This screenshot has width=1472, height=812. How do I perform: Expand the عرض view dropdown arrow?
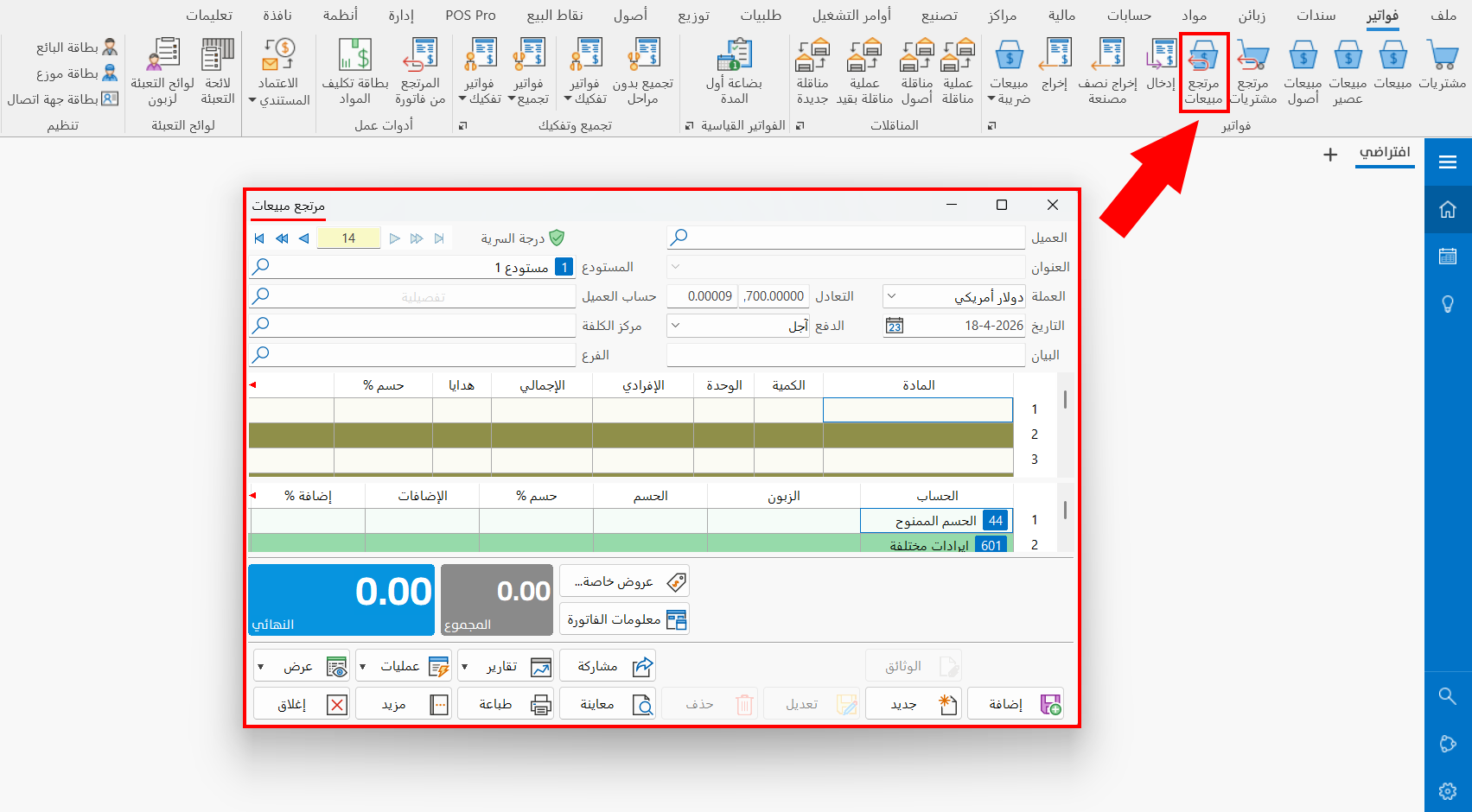click(261, 667)
